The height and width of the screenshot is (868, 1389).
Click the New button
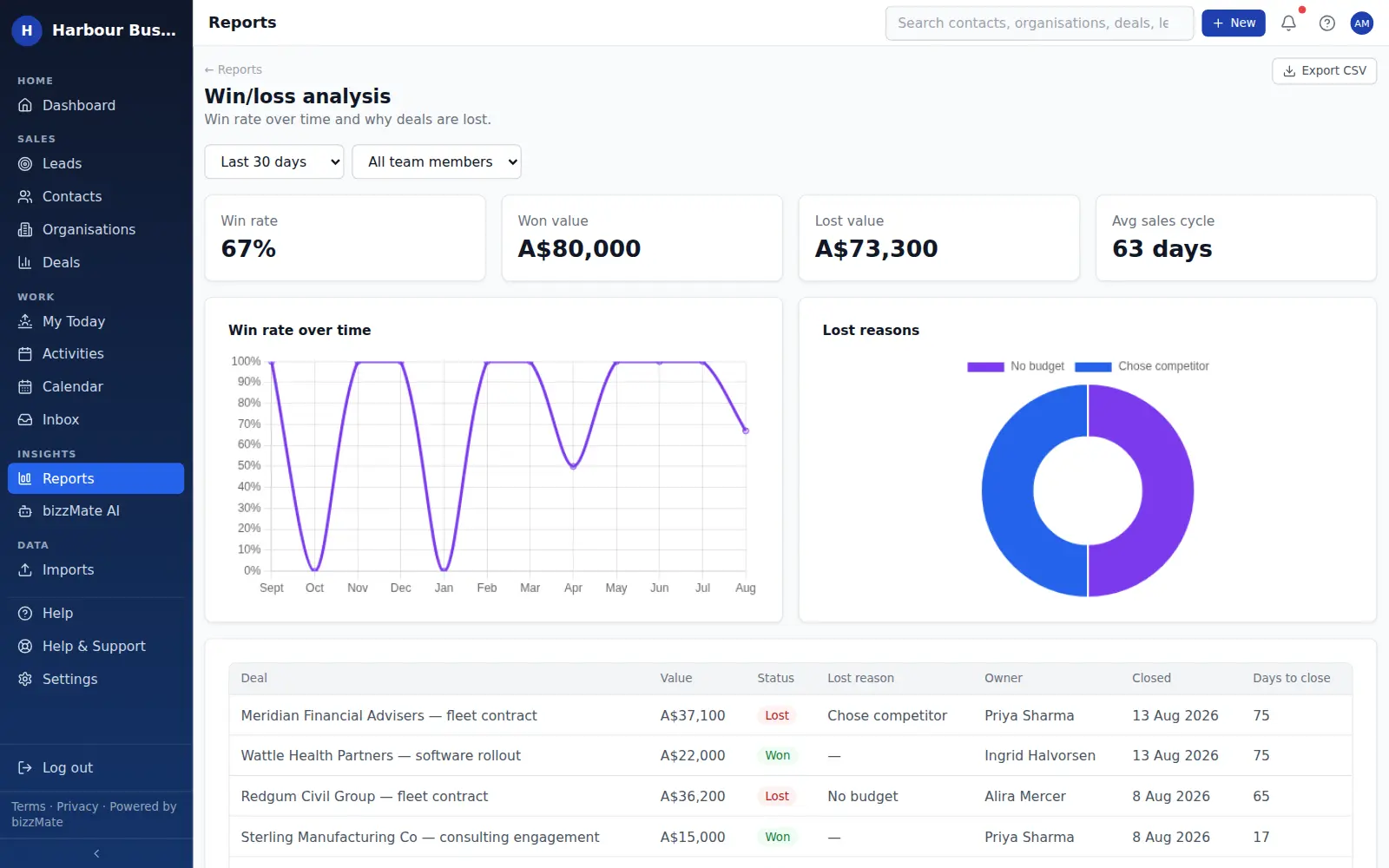[x=1234, y=23]
